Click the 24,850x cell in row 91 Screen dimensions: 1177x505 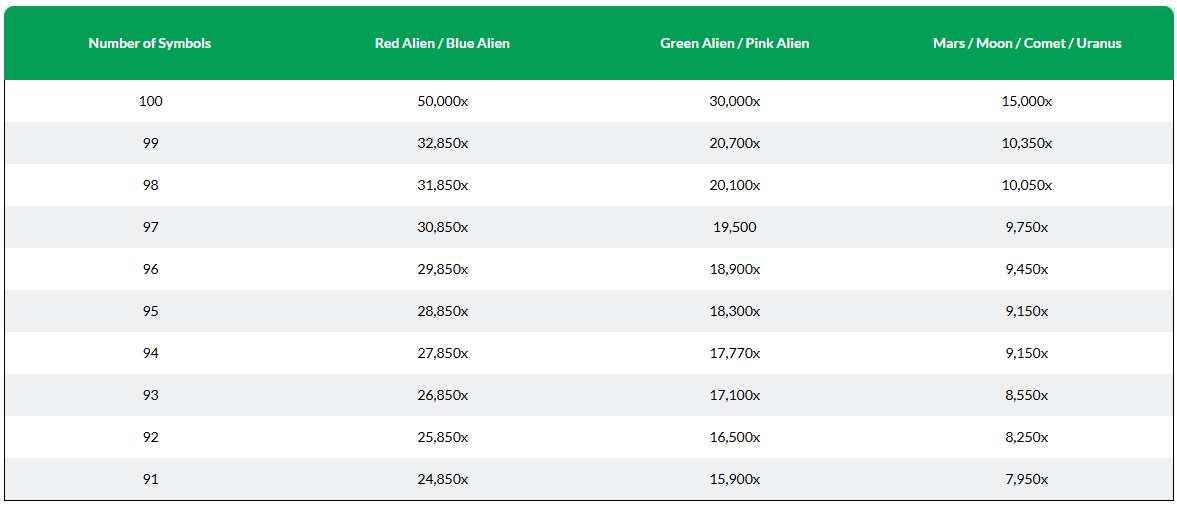click(442, 479)
